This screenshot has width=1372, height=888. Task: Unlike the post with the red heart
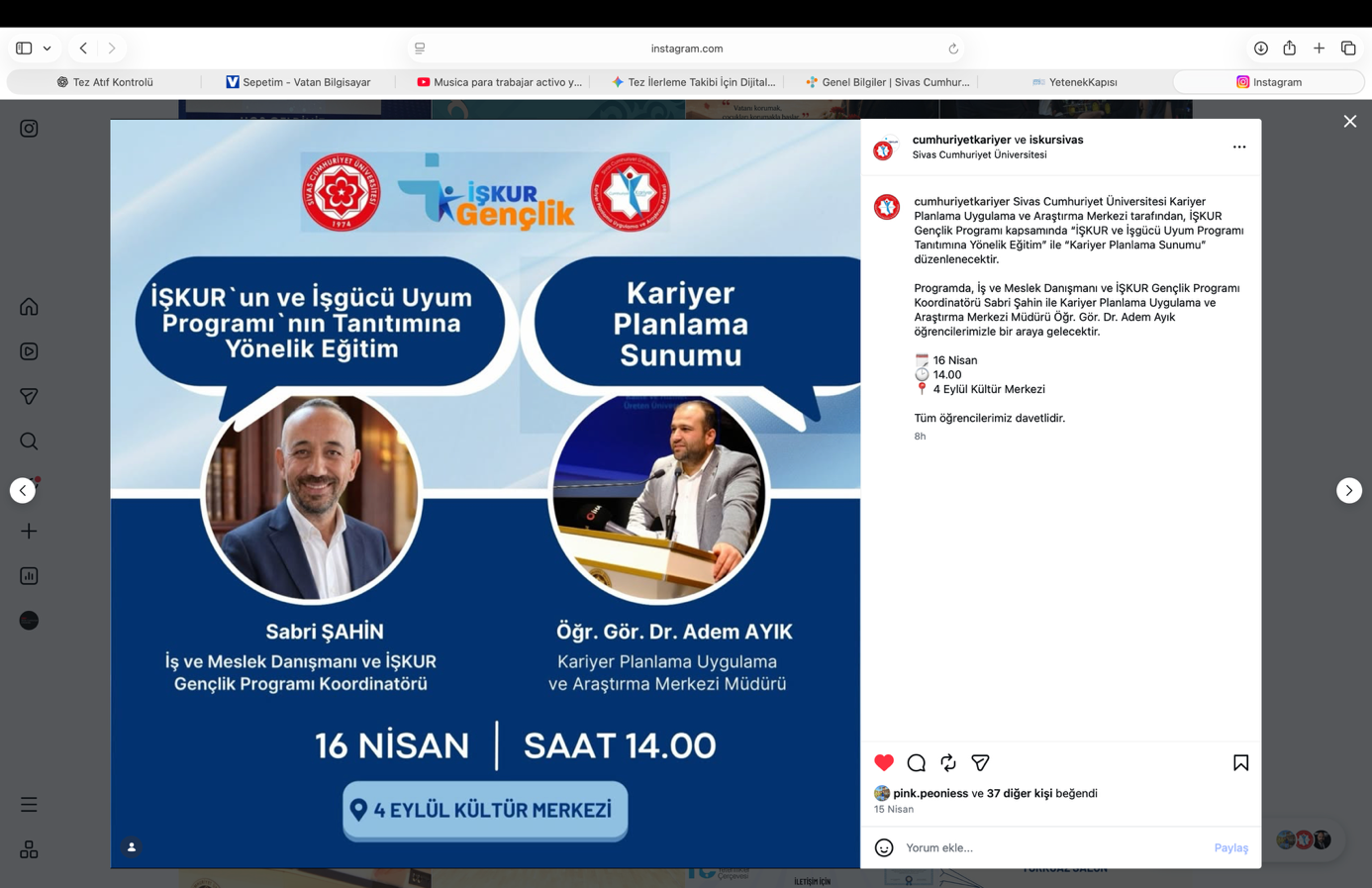pos(884,762)
